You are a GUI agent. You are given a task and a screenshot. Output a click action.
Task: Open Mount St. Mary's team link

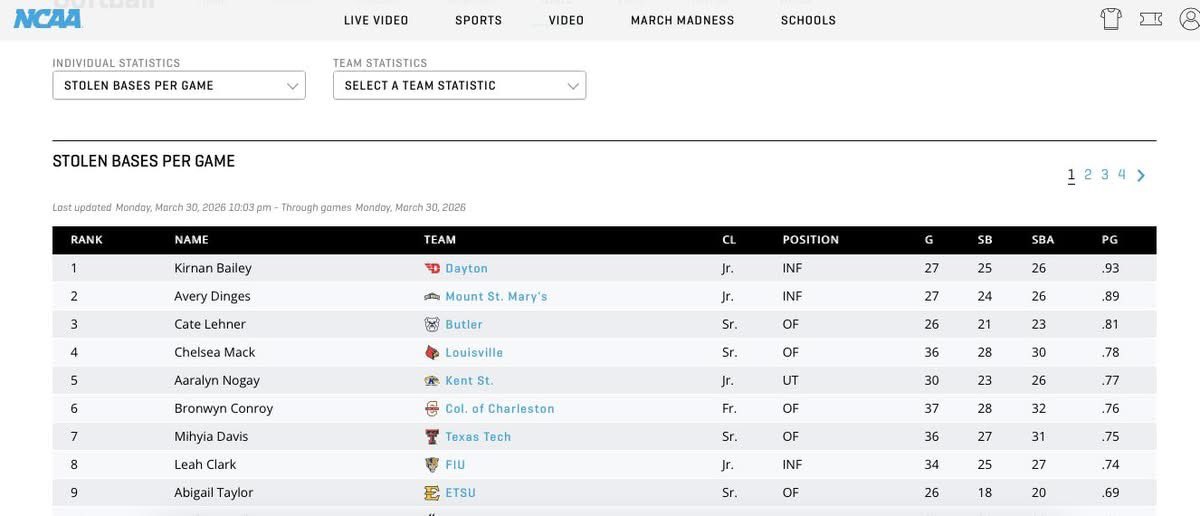497,297
